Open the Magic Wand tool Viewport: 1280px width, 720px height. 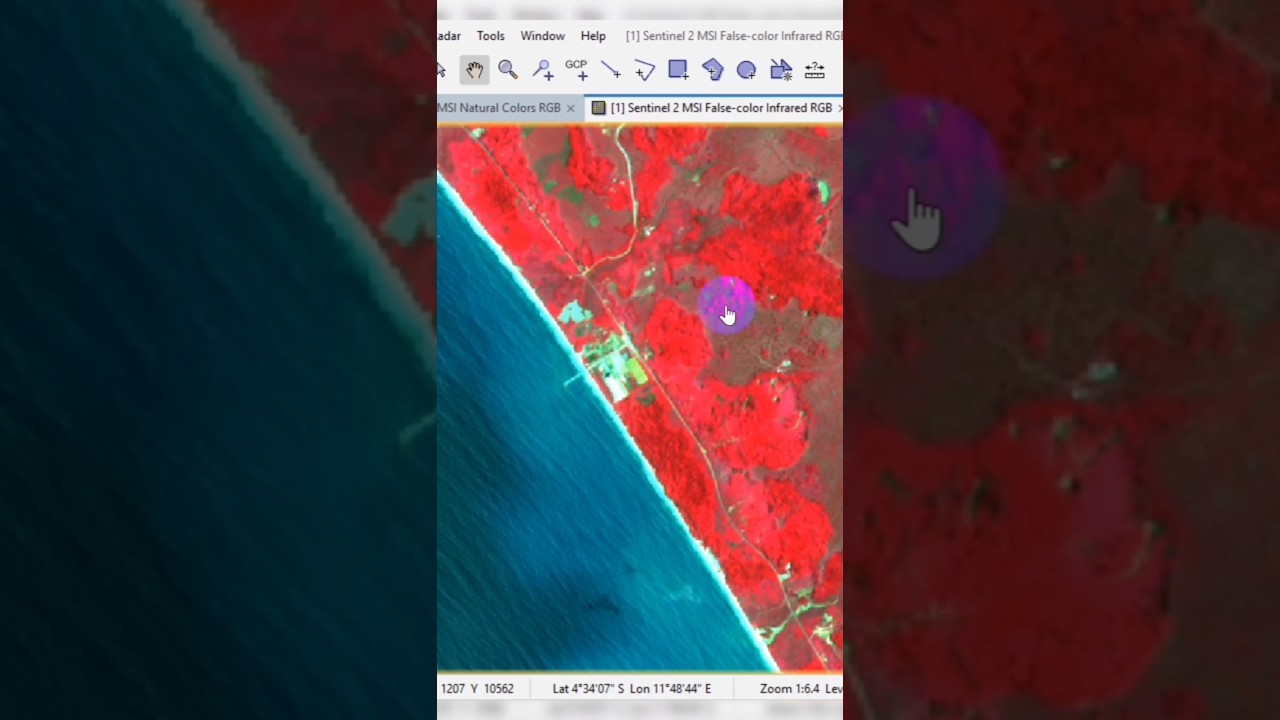click(781, 70)
